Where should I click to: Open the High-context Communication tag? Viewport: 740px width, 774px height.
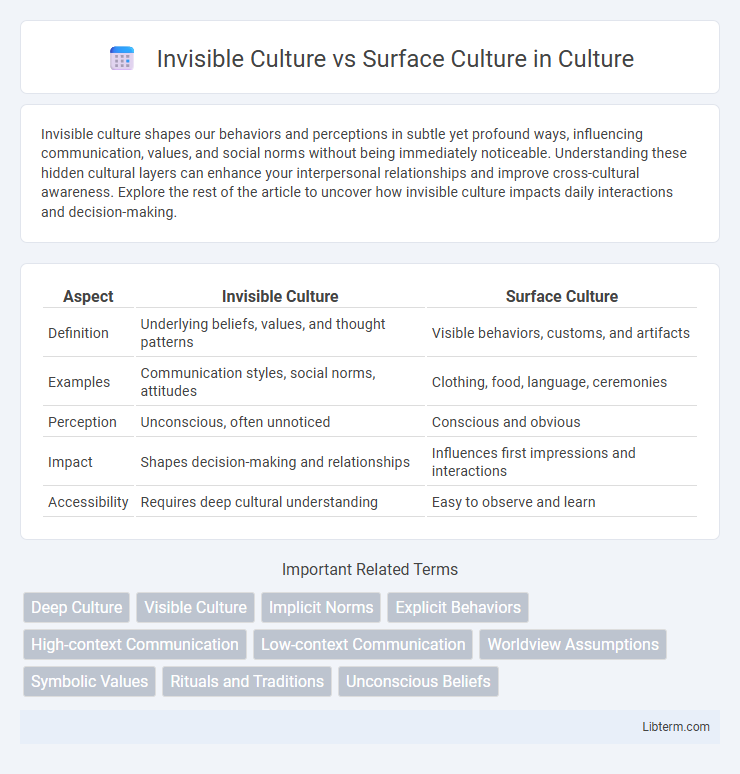(135, 644)
